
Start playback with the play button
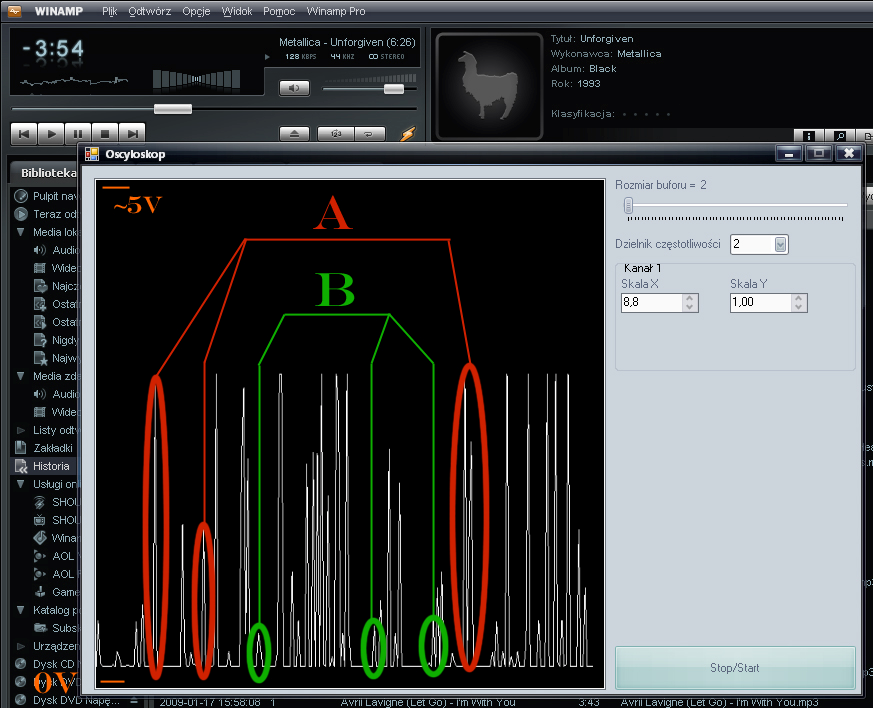(51, 134)
